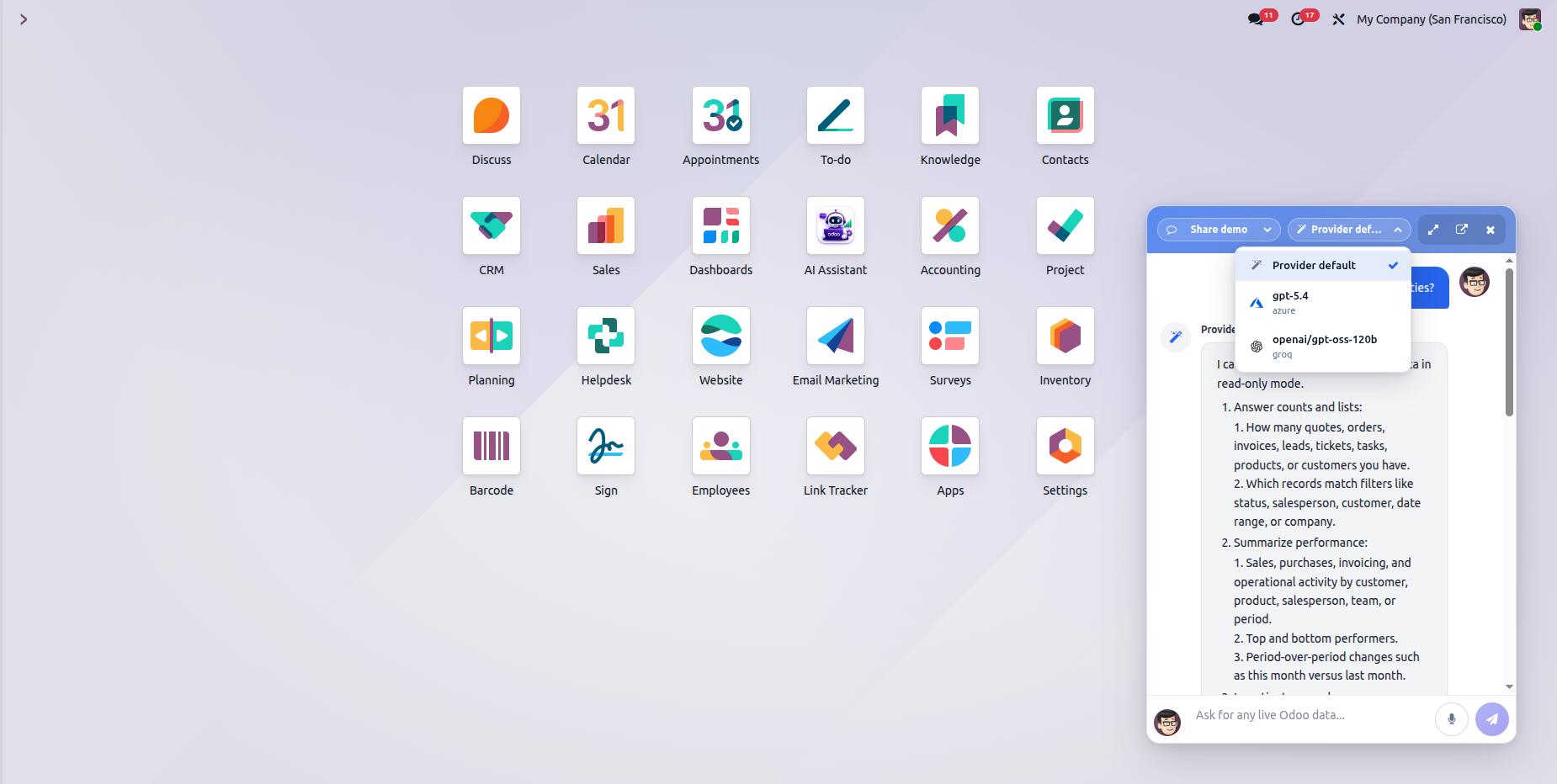
Task: Select the Provider default model option
Action: (x=1323, y=265)
